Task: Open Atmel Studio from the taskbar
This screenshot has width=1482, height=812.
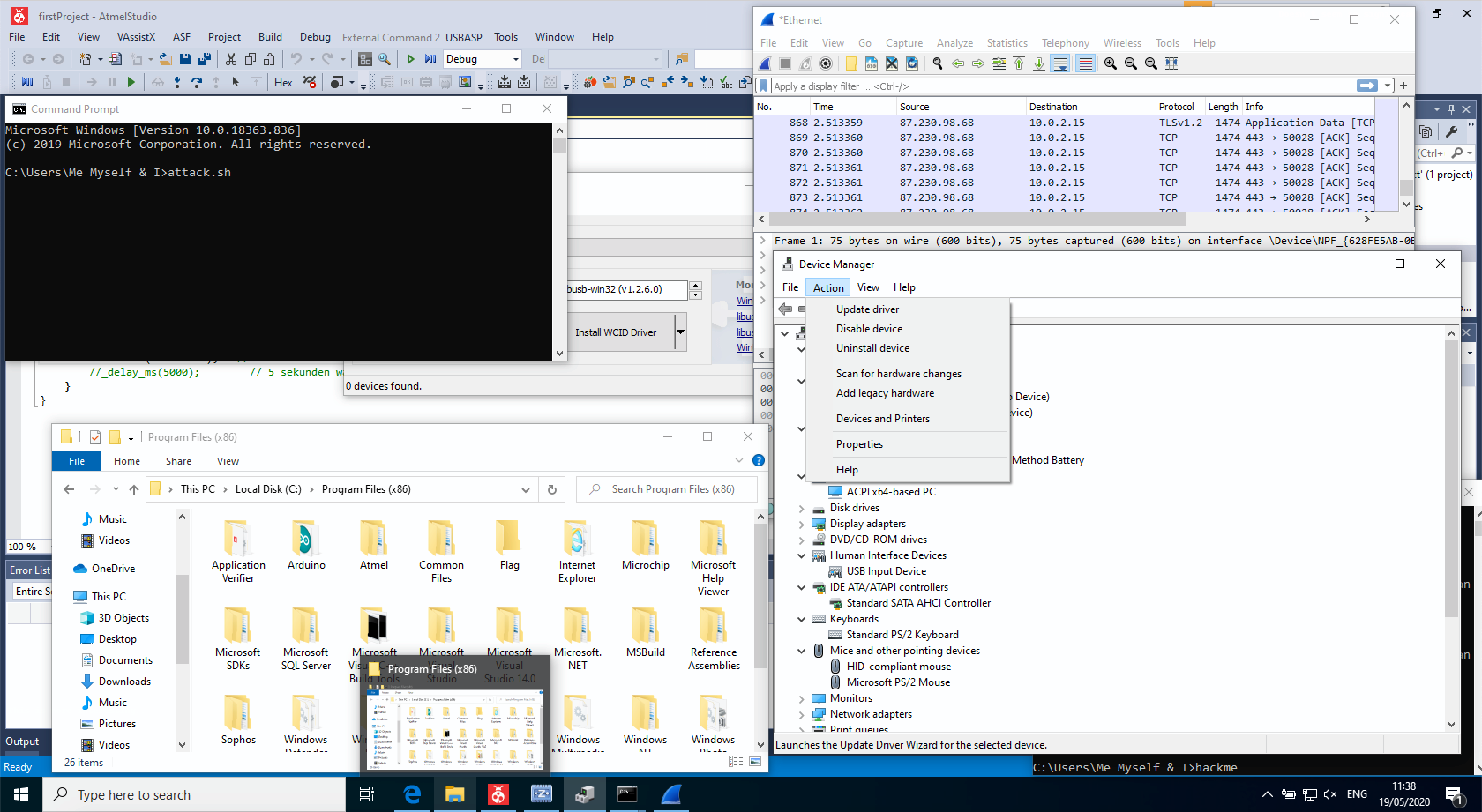Action: tap(498, 794)
